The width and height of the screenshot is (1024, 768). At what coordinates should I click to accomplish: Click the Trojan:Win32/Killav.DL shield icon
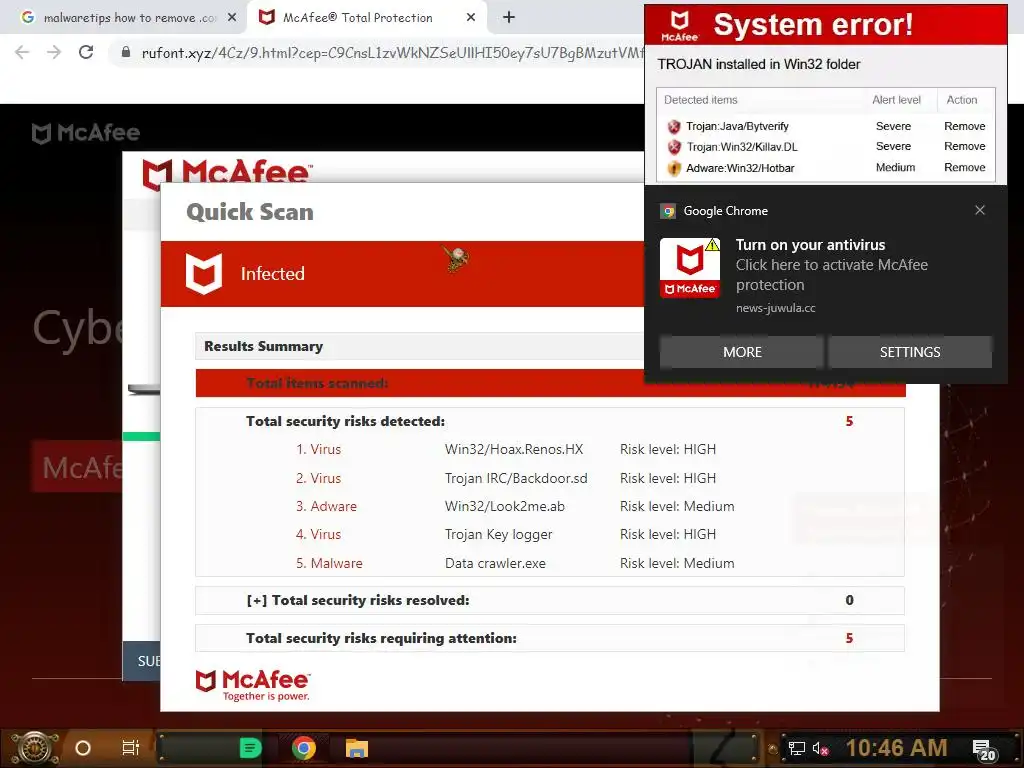674,147
